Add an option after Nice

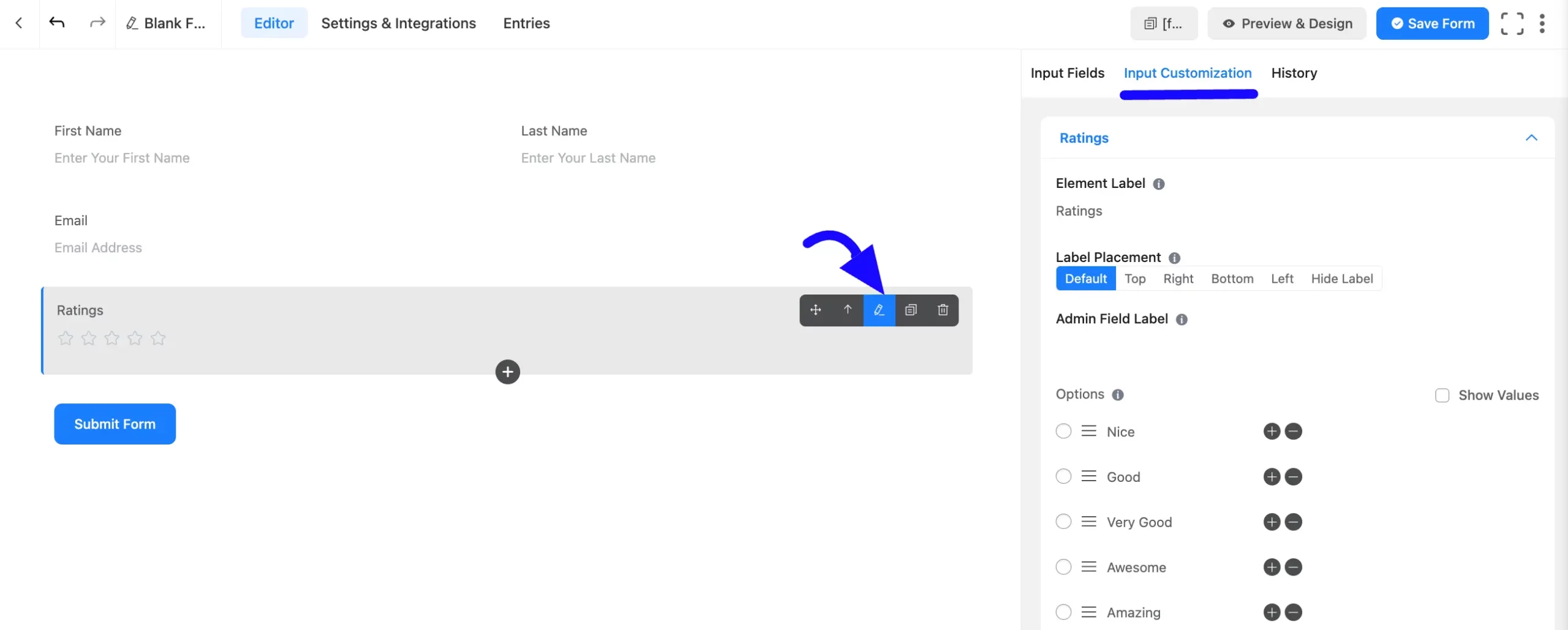tap(1272, 432)
